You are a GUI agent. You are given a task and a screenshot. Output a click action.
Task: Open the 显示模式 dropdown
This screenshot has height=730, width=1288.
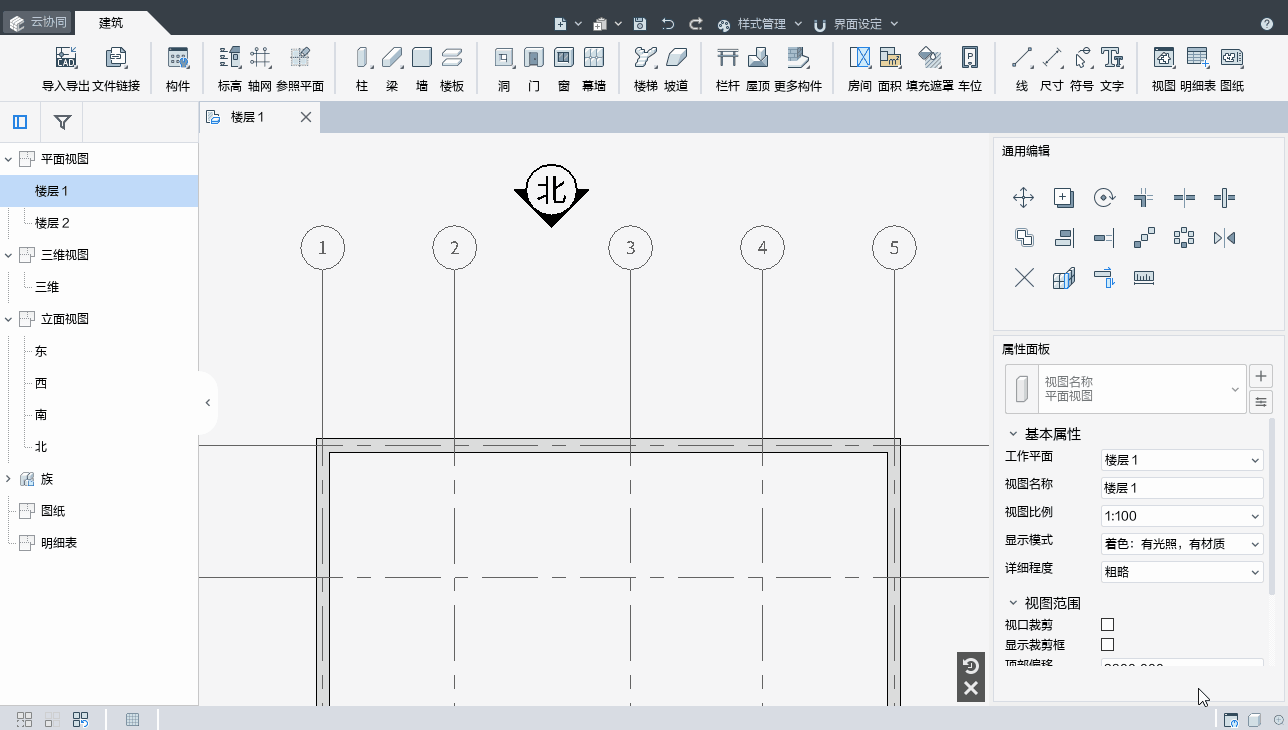pyautogui.click(x=1182, y=544)
